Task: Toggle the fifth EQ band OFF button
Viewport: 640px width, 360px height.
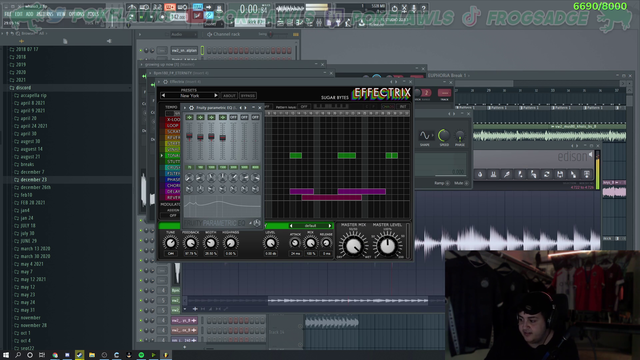Action: tap(233, 117)
